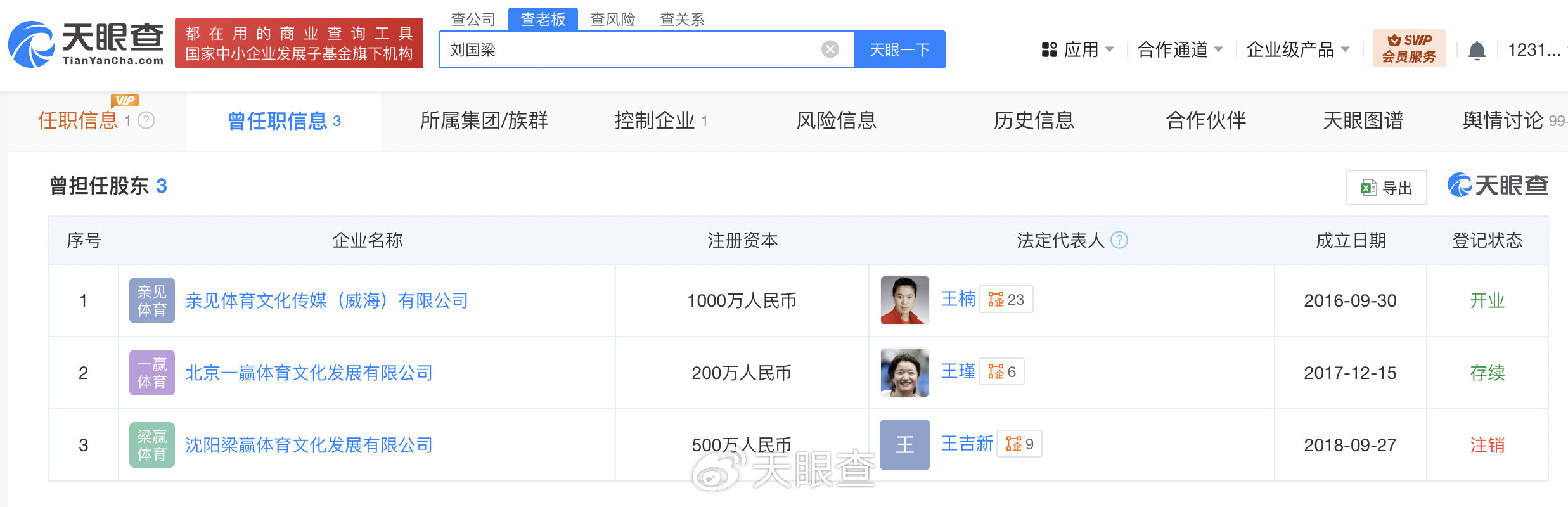1568x507 pixels.
Task: Click date 2017-12-15
Action: pos(1350,373)
